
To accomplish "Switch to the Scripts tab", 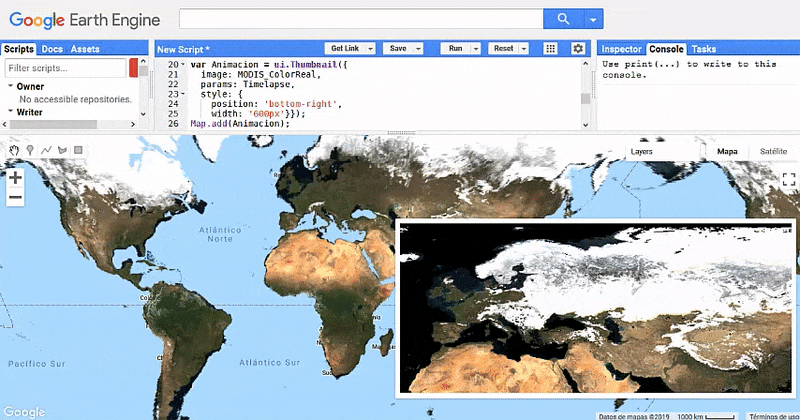I will pyautogui.click(x=19, y=49).
